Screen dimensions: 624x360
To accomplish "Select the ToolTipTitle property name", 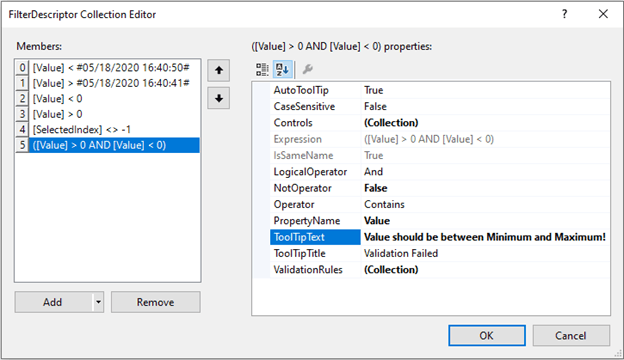I will pos(300,253).
